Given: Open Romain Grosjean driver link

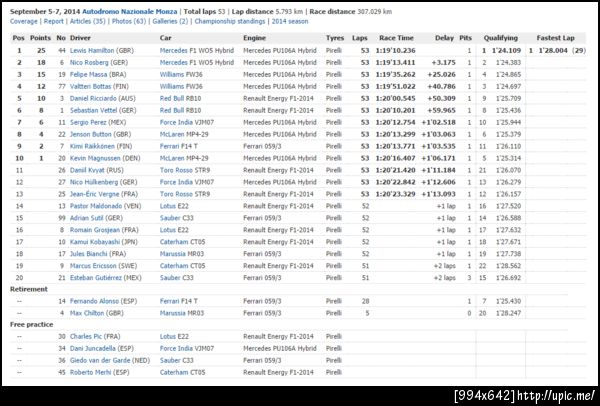Looking at the screenshot, I should click(95, 230).
